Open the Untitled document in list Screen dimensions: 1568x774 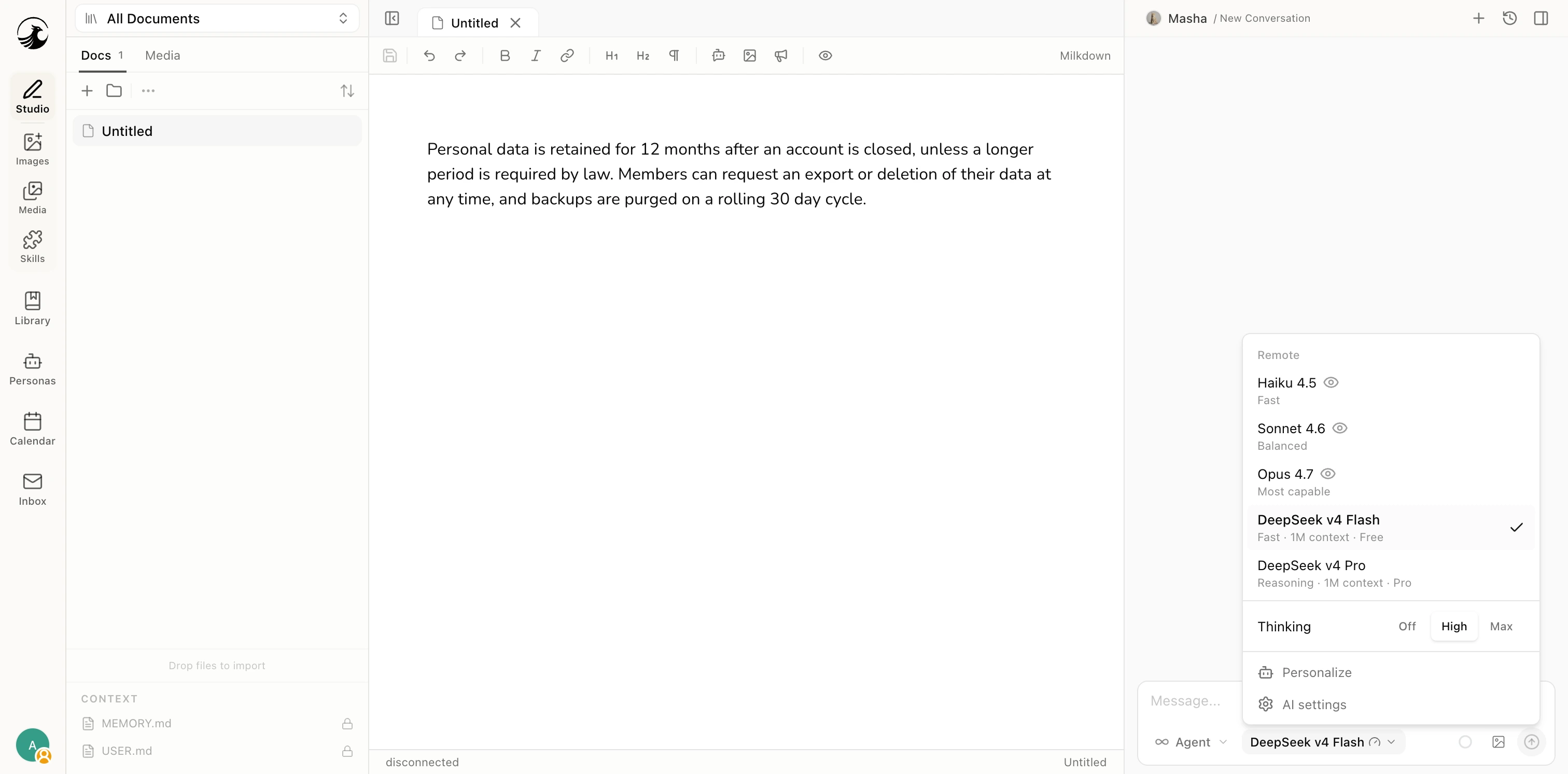click(217, 131)
